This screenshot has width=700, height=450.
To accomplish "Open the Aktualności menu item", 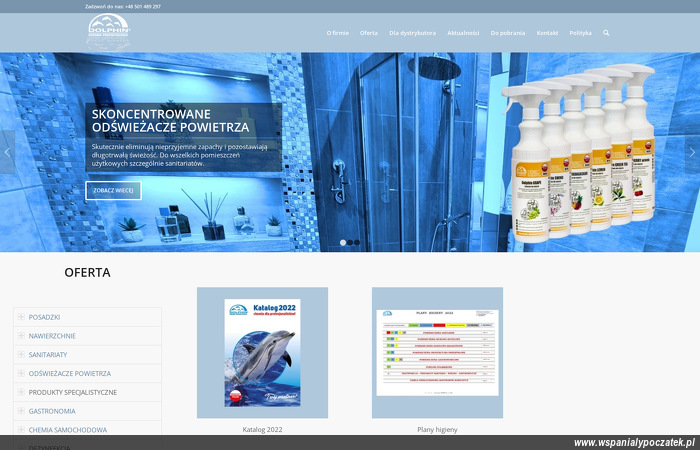I will [463, 33].
